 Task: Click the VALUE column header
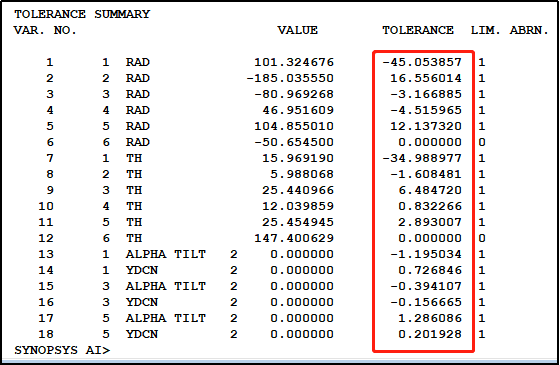[298, 30]
